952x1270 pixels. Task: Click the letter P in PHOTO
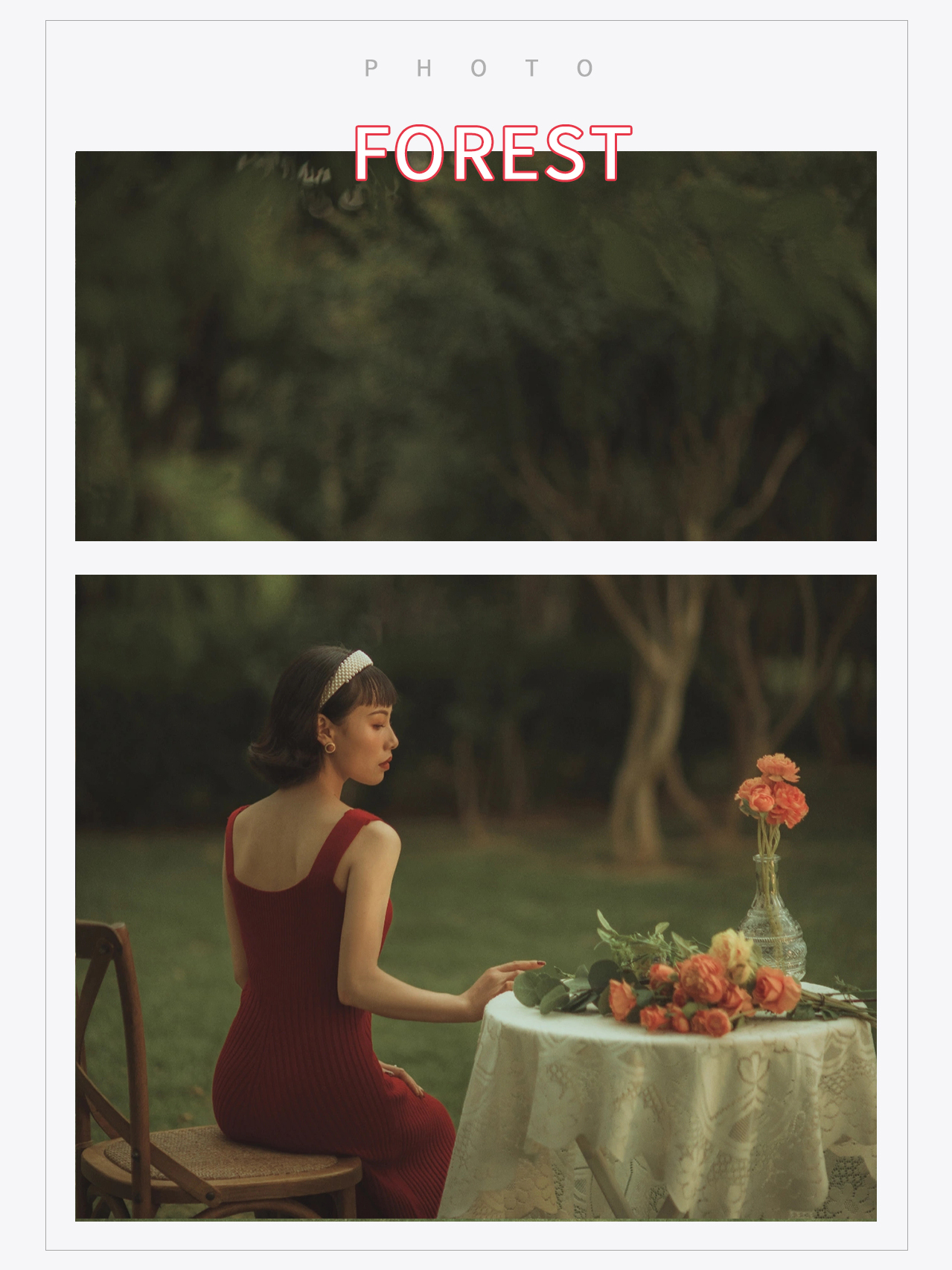[371, 68]
